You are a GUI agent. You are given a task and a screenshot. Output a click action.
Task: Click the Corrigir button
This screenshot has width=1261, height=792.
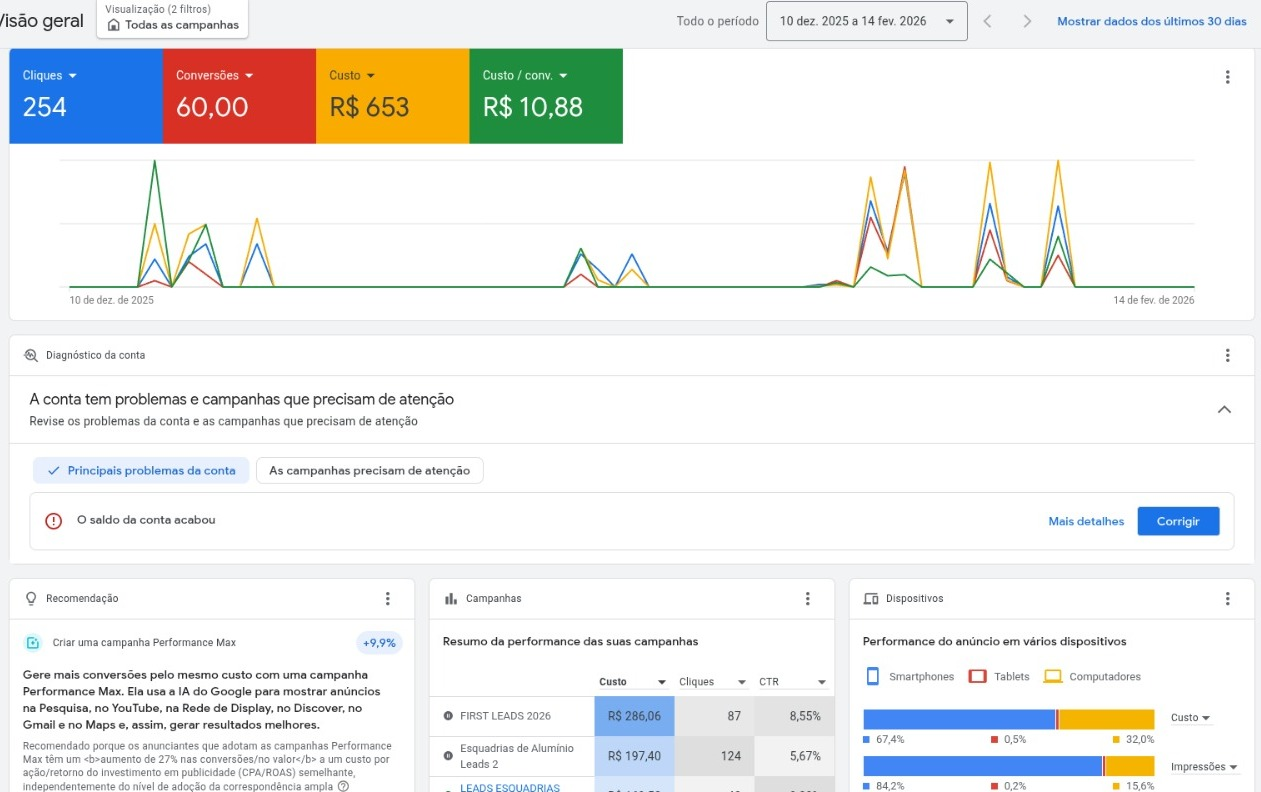click(1178, 521)
